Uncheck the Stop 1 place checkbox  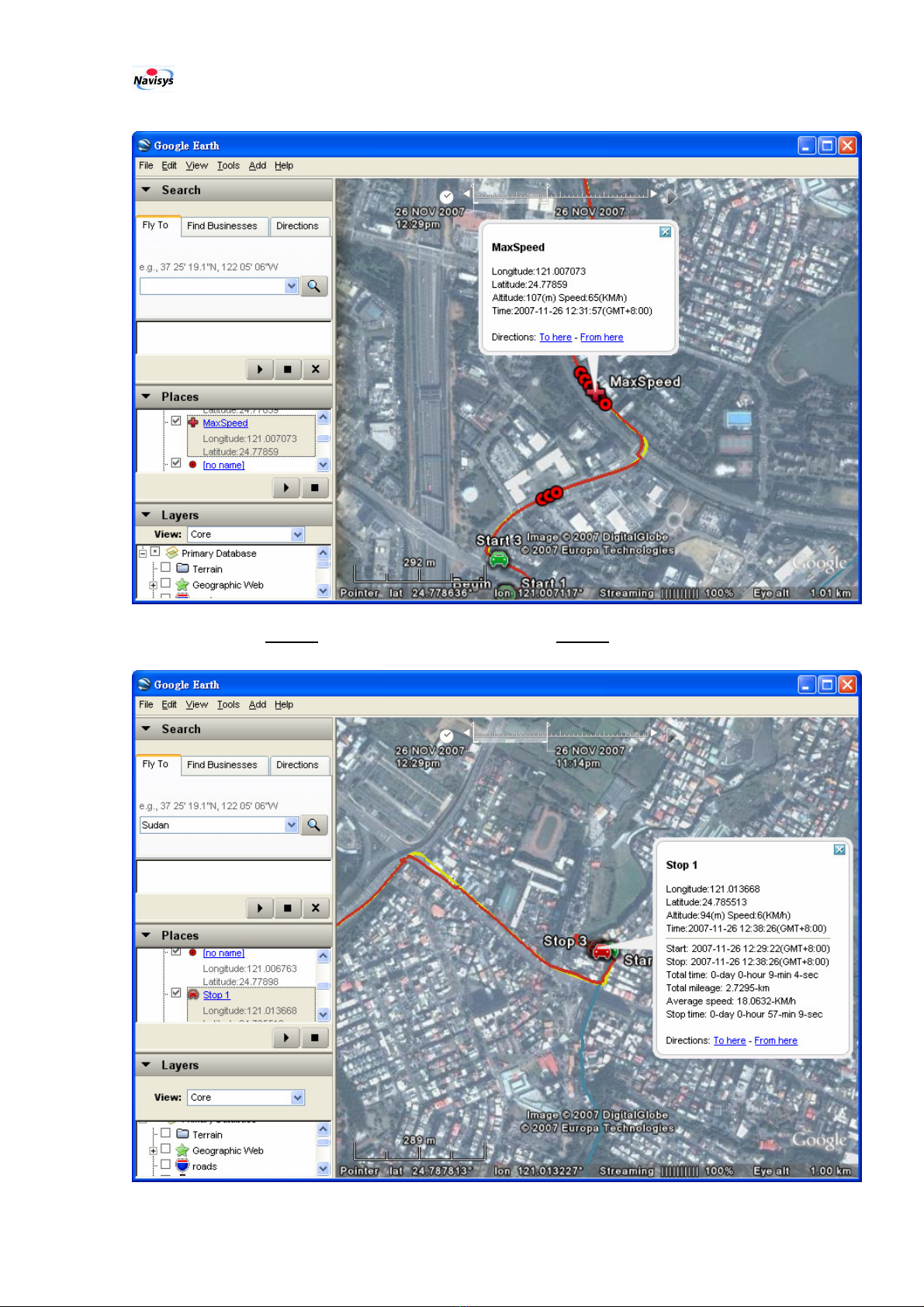point(176,993)
